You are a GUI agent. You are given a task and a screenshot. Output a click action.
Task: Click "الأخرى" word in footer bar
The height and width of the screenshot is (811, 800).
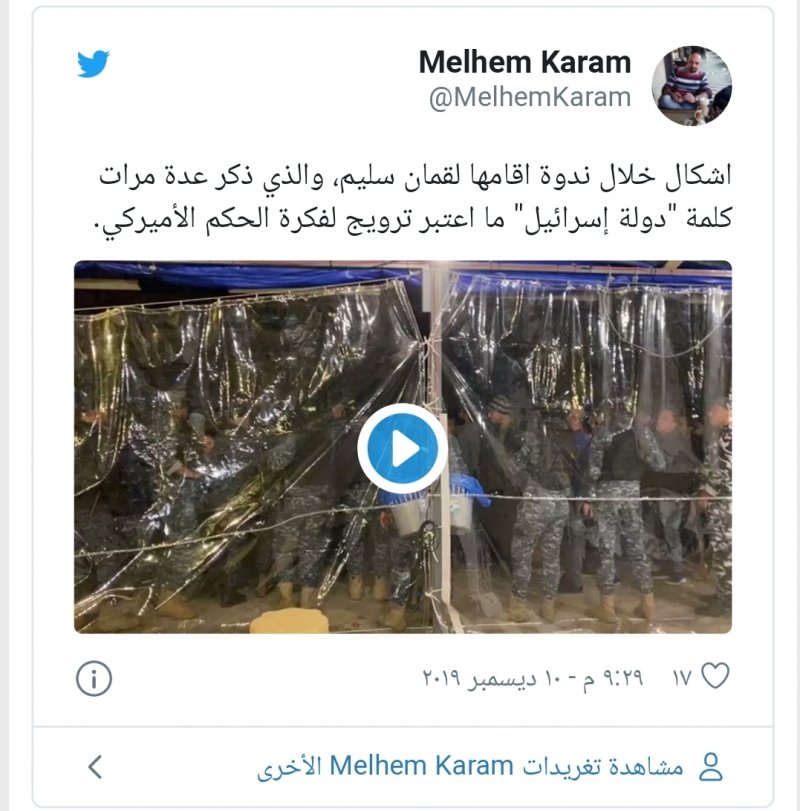tap(289, 767)
